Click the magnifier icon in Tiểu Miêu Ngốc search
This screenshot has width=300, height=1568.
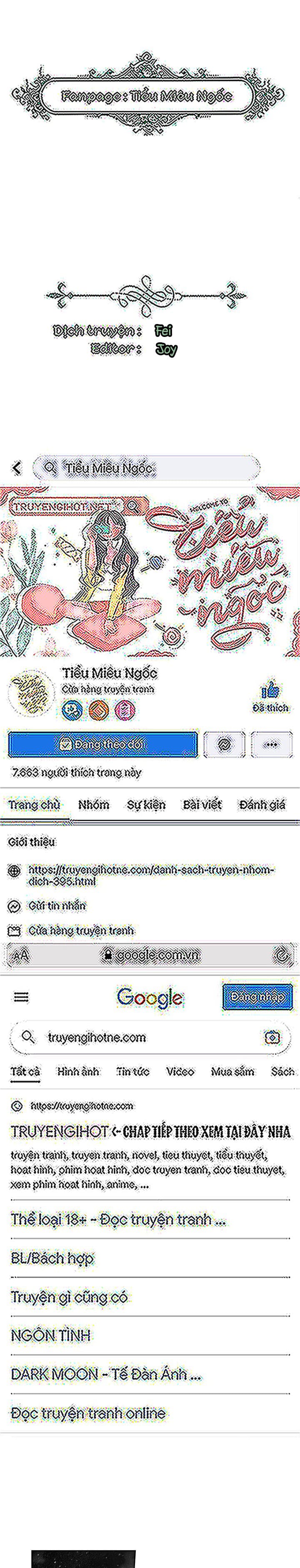(50, 467)
